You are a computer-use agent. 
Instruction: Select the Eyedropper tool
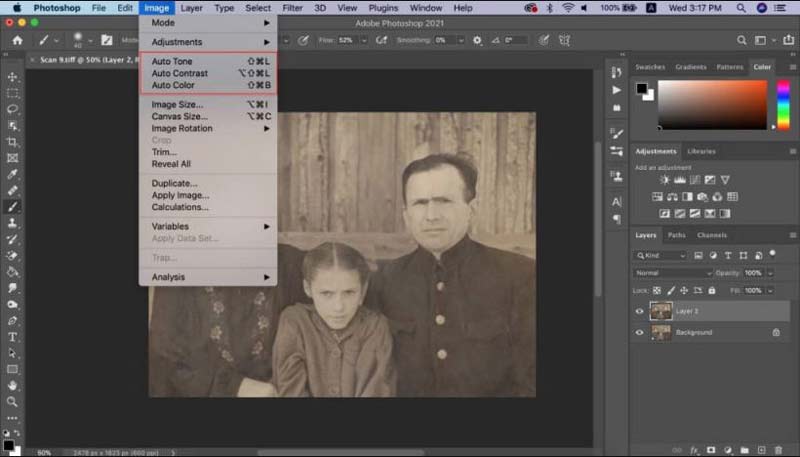click(x=13, y=173)
